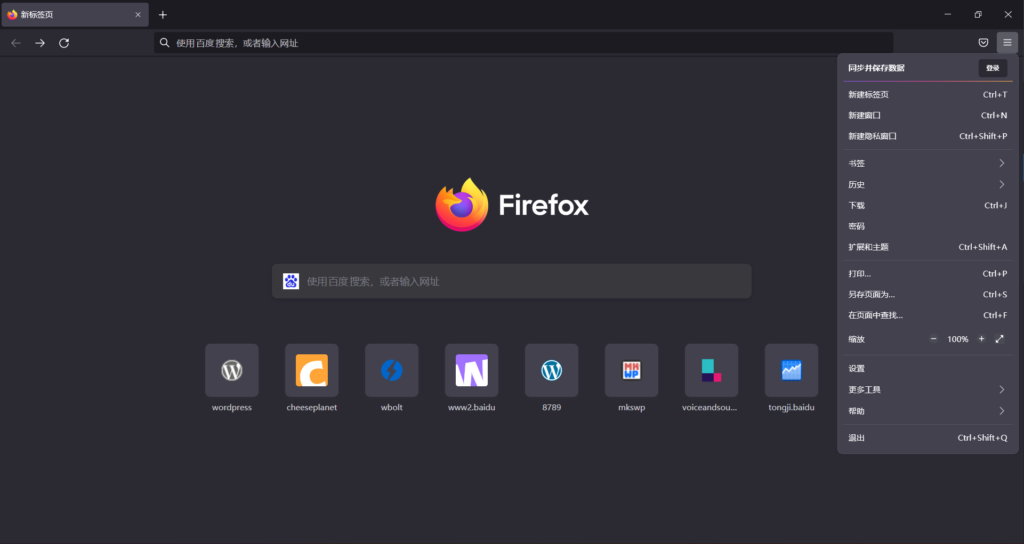Open 下载 from the menu
Image resolution: width=1024 pixels, height=544 pixels.
coord(927,205)
